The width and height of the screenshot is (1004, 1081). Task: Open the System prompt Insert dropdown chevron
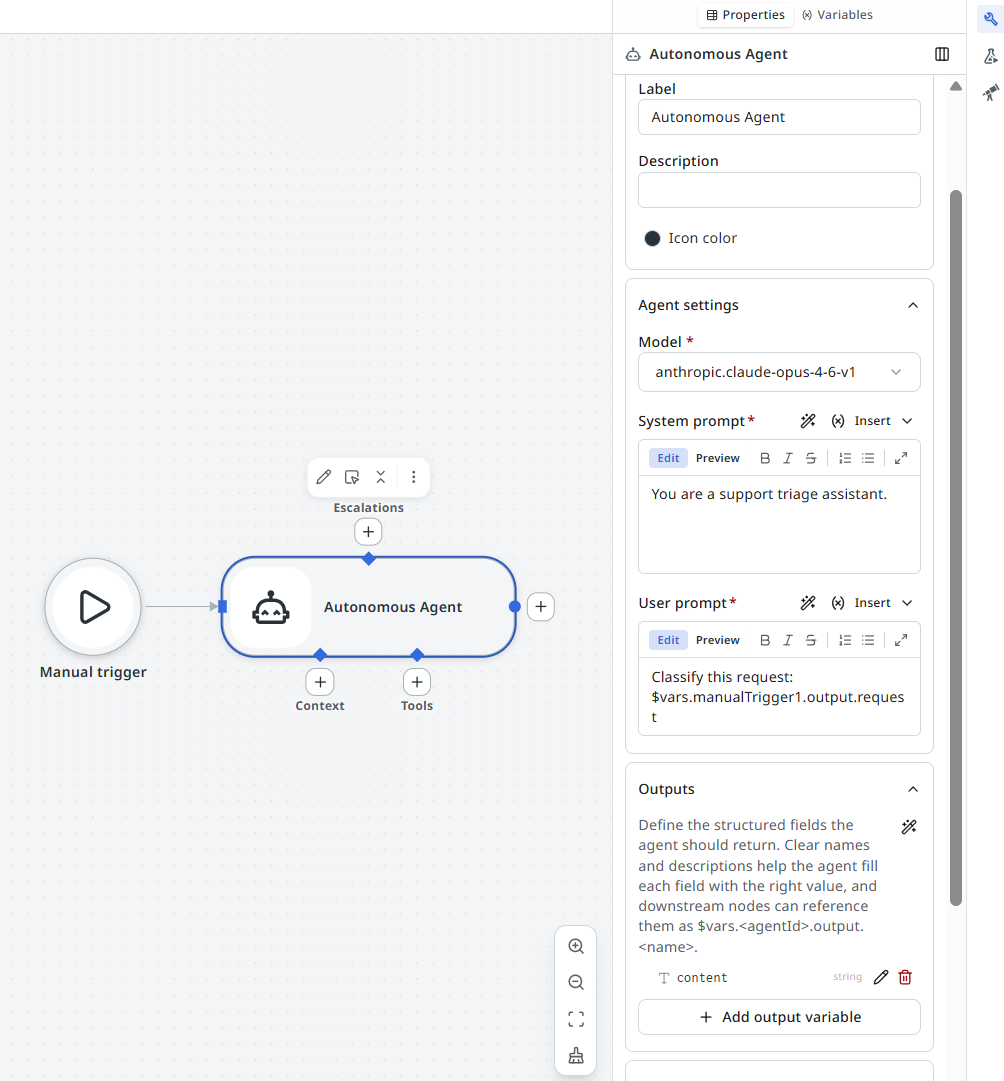(x=907, y=421)
